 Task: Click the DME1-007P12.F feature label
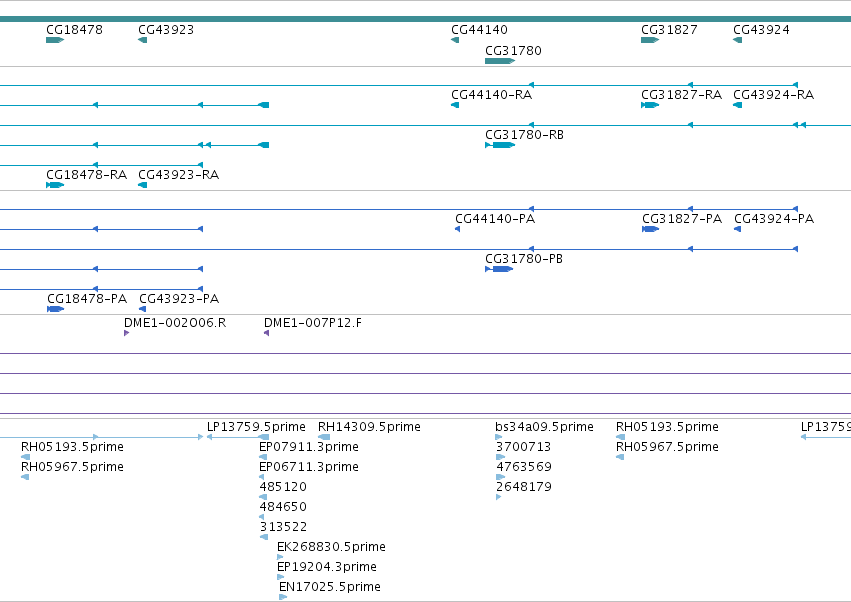(313, 323)
